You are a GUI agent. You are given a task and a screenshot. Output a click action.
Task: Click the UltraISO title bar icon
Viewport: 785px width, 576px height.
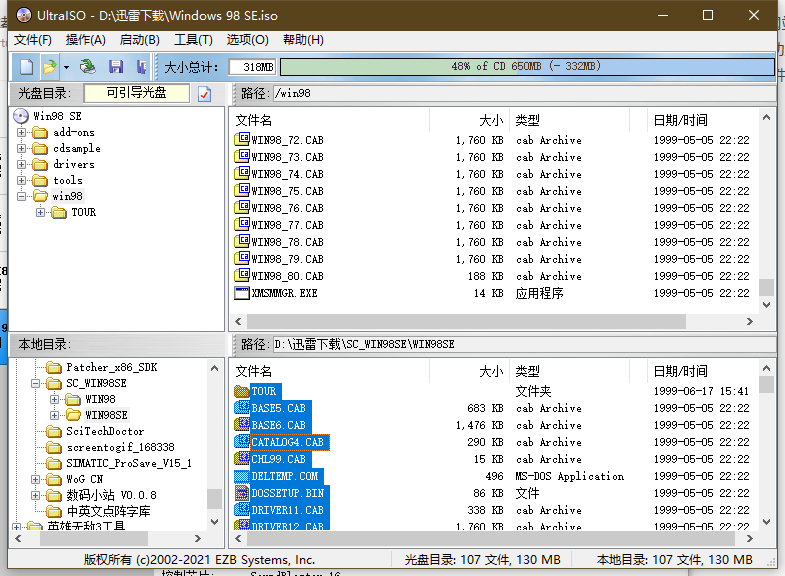[24, 16]
